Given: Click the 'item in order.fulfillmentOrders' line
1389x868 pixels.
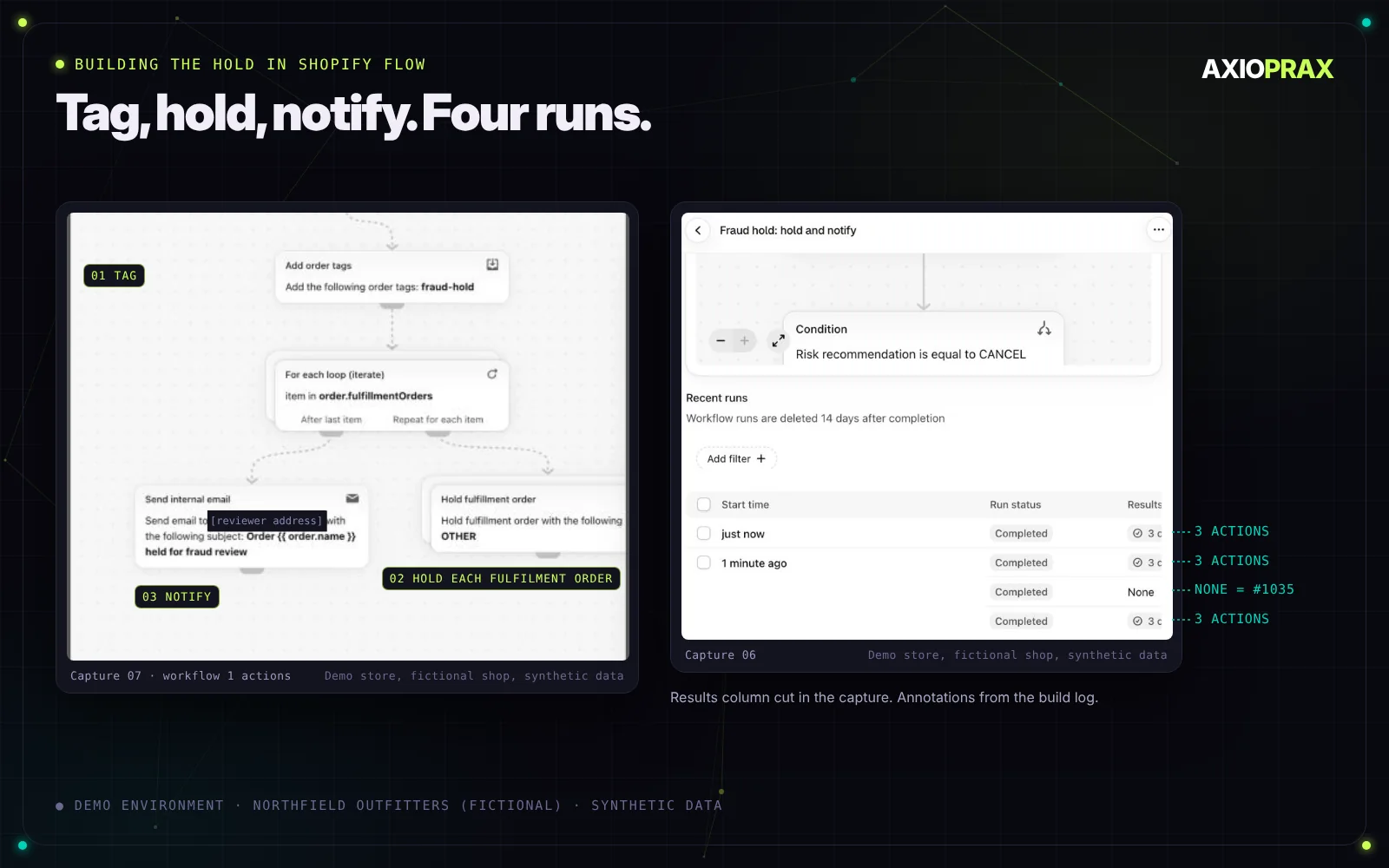Looking at the screenshot, I should click(359, 396).
